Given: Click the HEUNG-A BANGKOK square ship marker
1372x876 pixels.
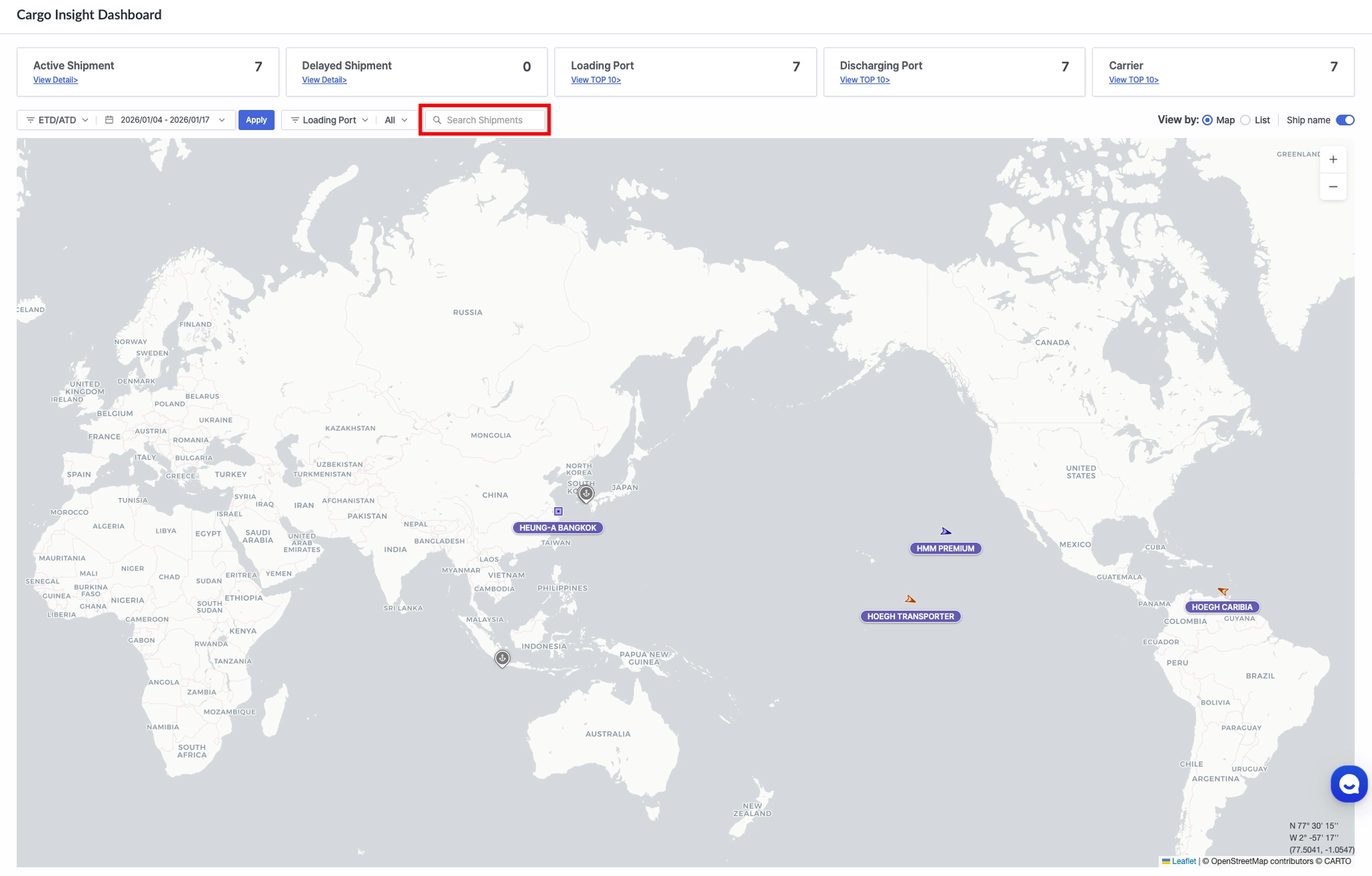Looking at the screenshot, I should 558,511.
